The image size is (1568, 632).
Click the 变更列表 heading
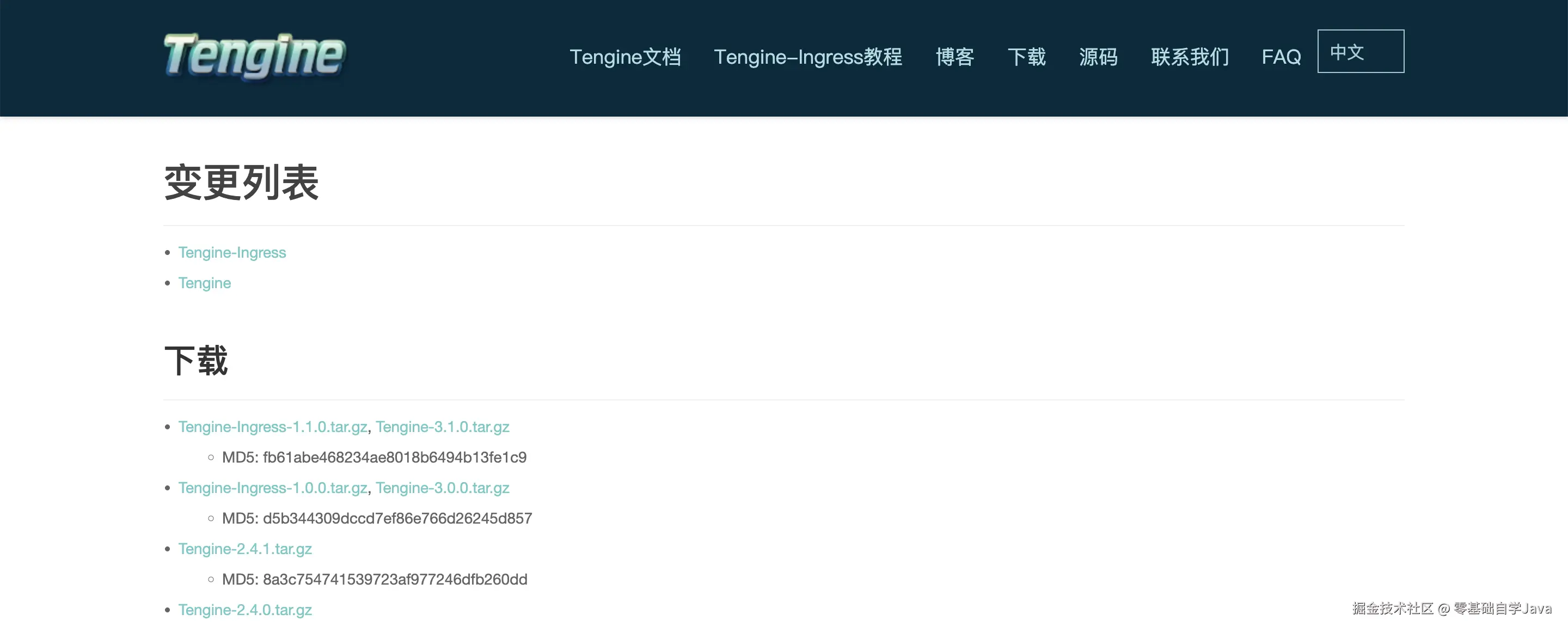tap(241, 183)
